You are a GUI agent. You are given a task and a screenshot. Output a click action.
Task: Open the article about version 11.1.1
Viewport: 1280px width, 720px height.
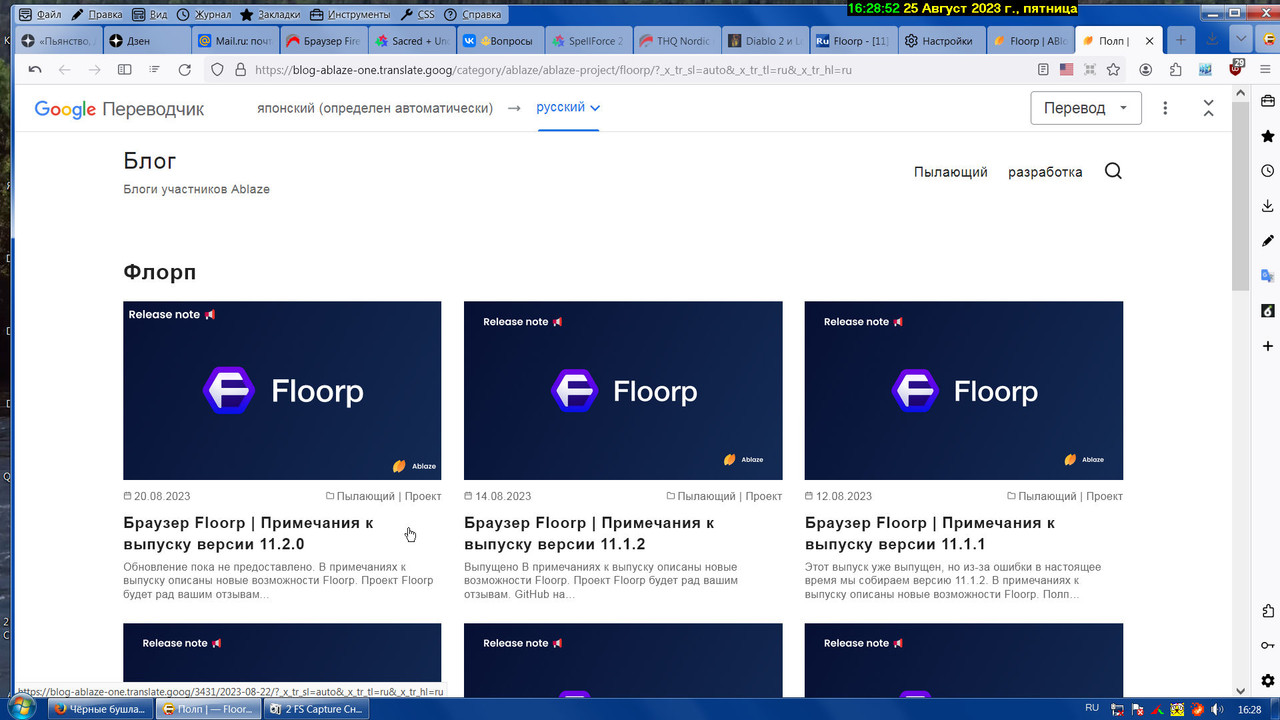pyautogui.click(x=930, y=533)
